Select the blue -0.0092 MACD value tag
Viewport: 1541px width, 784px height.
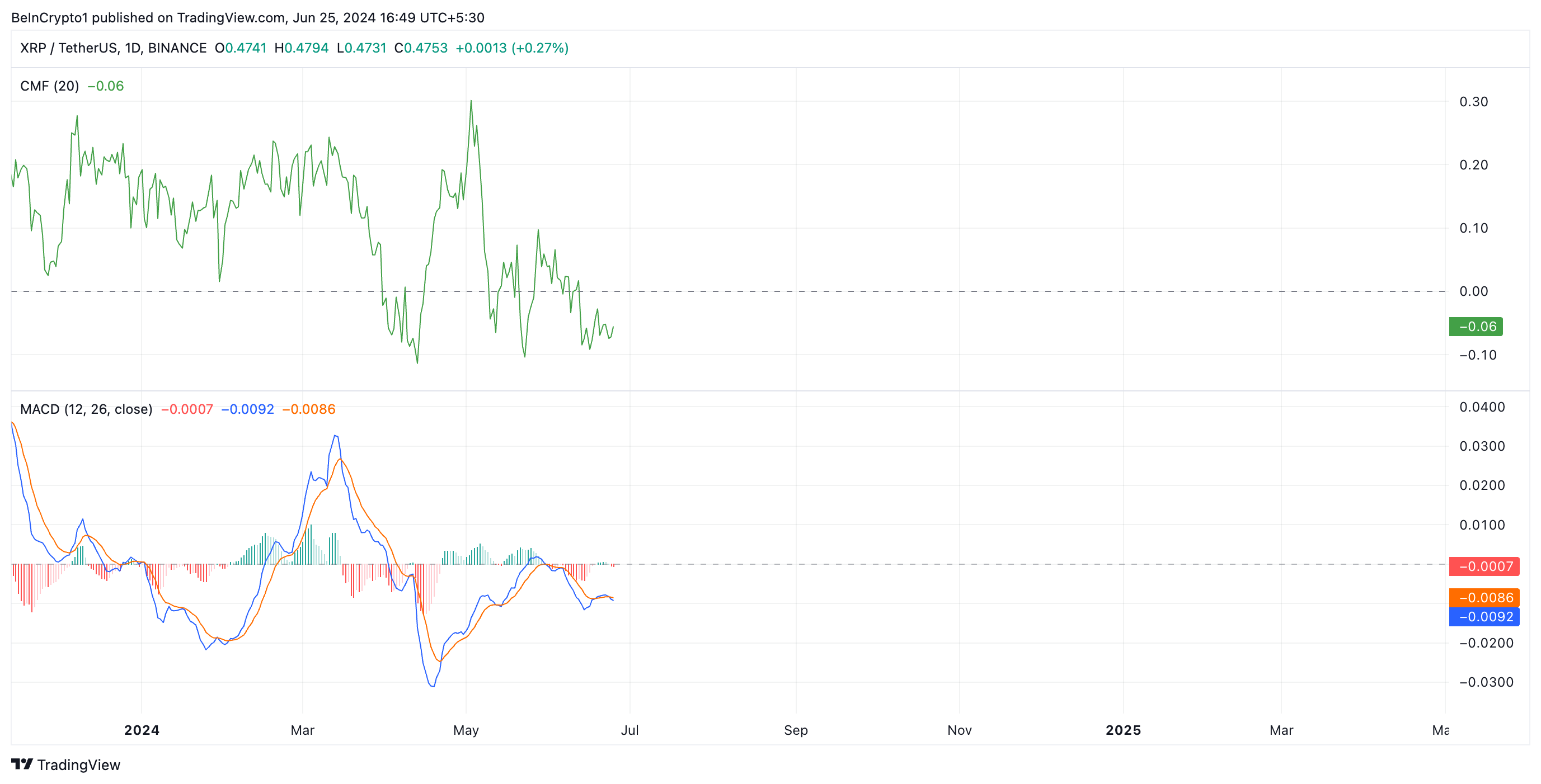coord(1483,617)
